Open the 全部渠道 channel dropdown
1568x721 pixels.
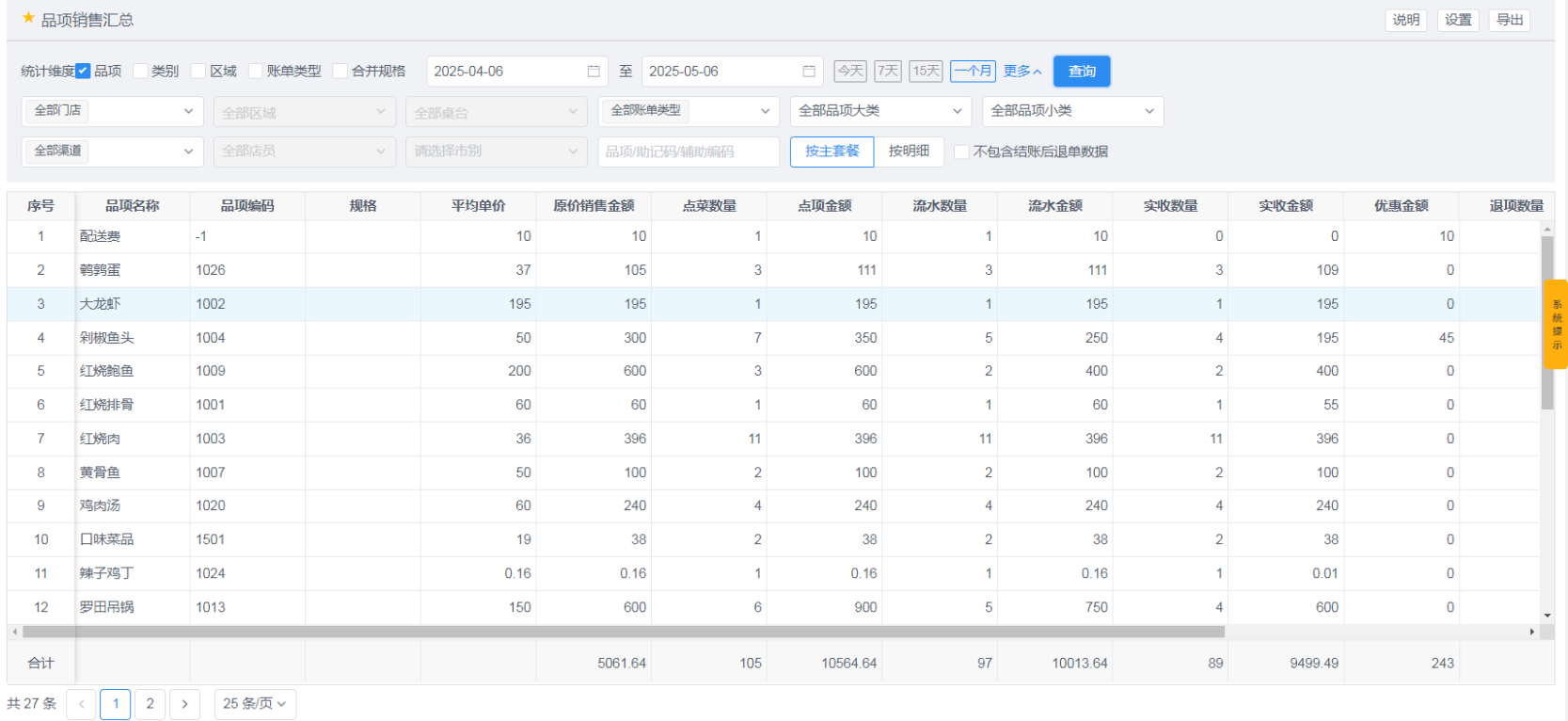(x=113, y=152)
